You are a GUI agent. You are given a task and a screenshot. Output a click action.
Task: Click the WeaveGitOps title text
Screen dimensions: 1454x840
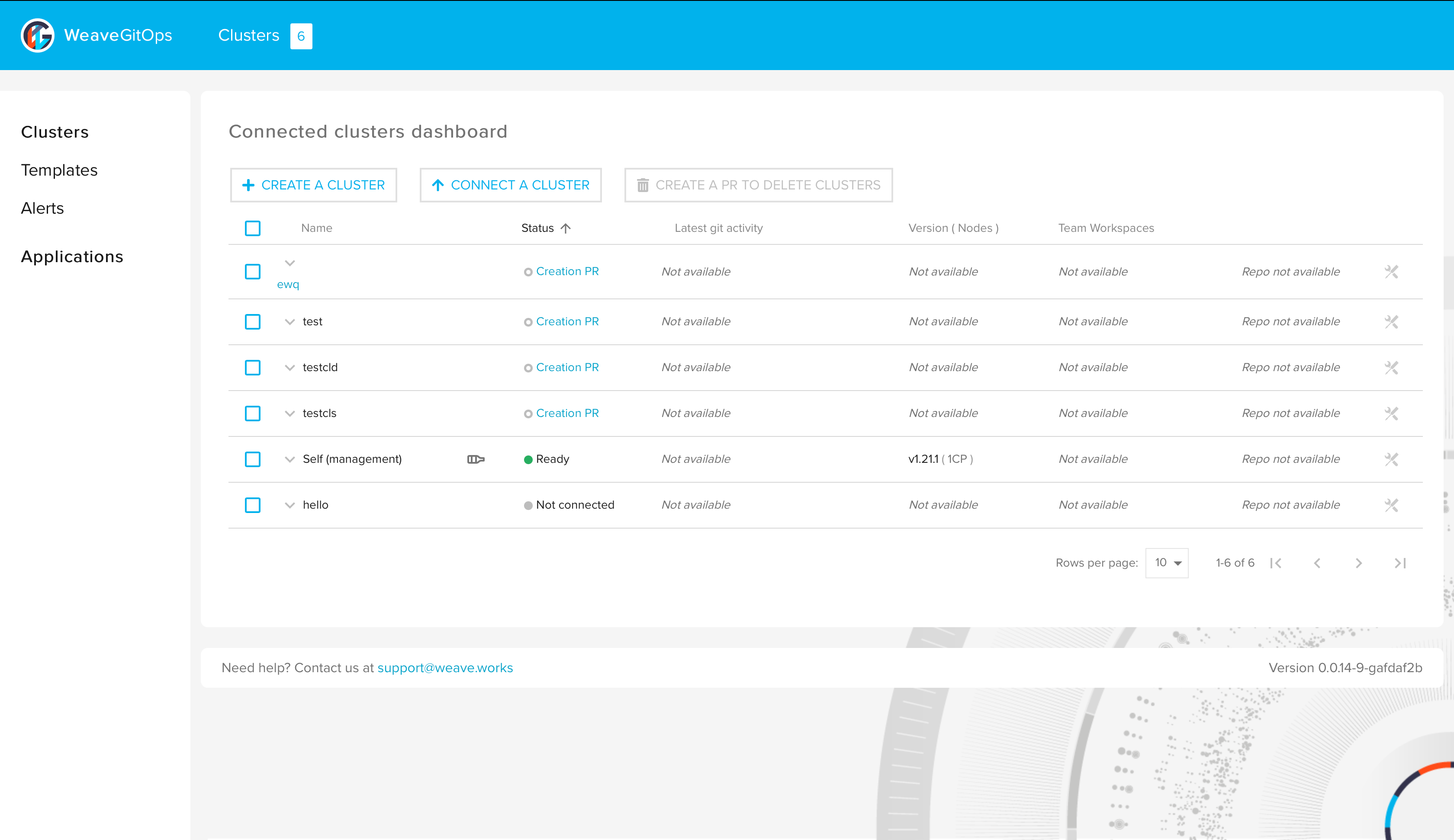[118, 35]
